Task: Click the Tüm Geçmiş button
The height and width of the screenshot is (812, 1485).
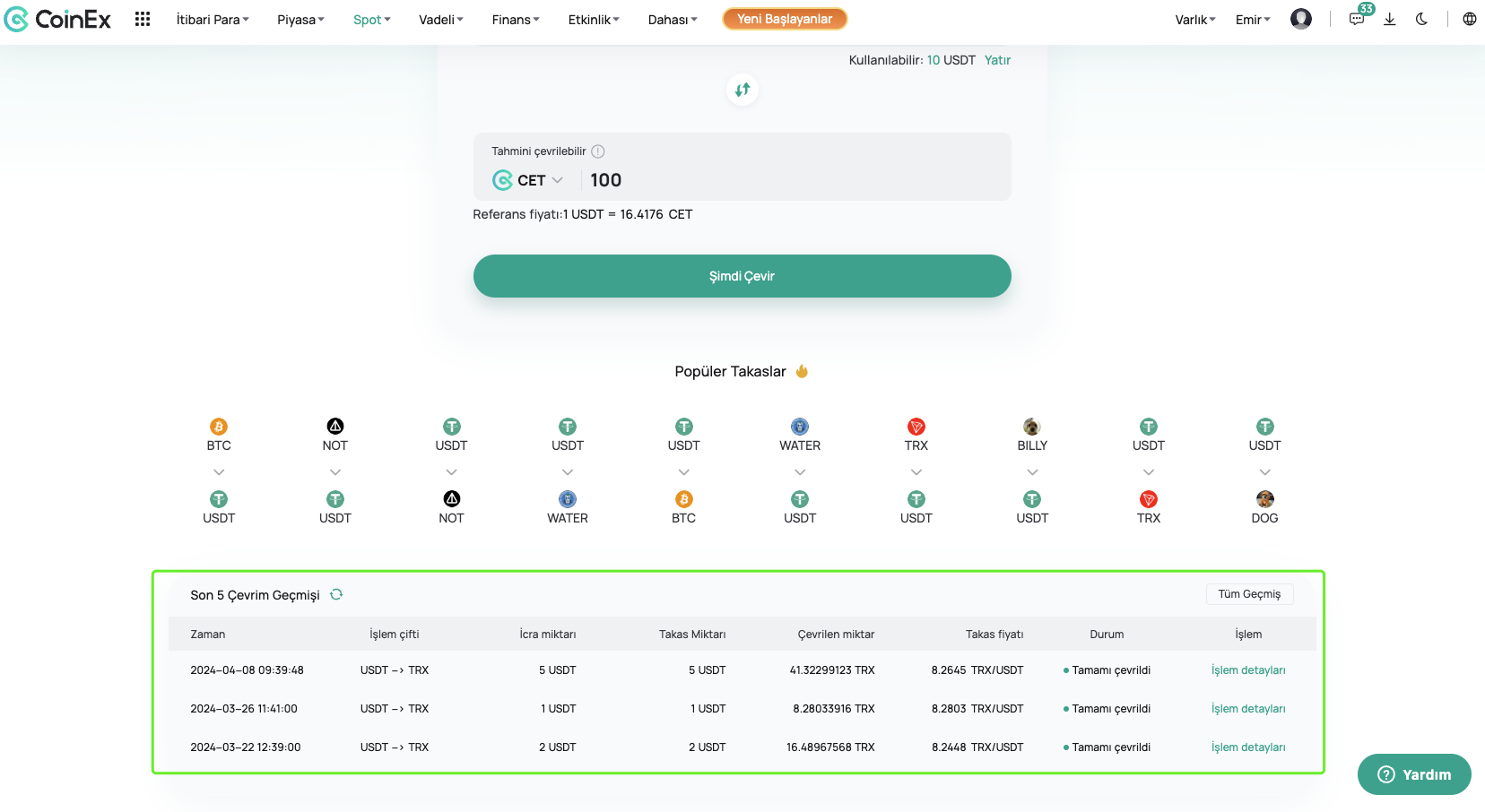Action: tap(1249, 594)
